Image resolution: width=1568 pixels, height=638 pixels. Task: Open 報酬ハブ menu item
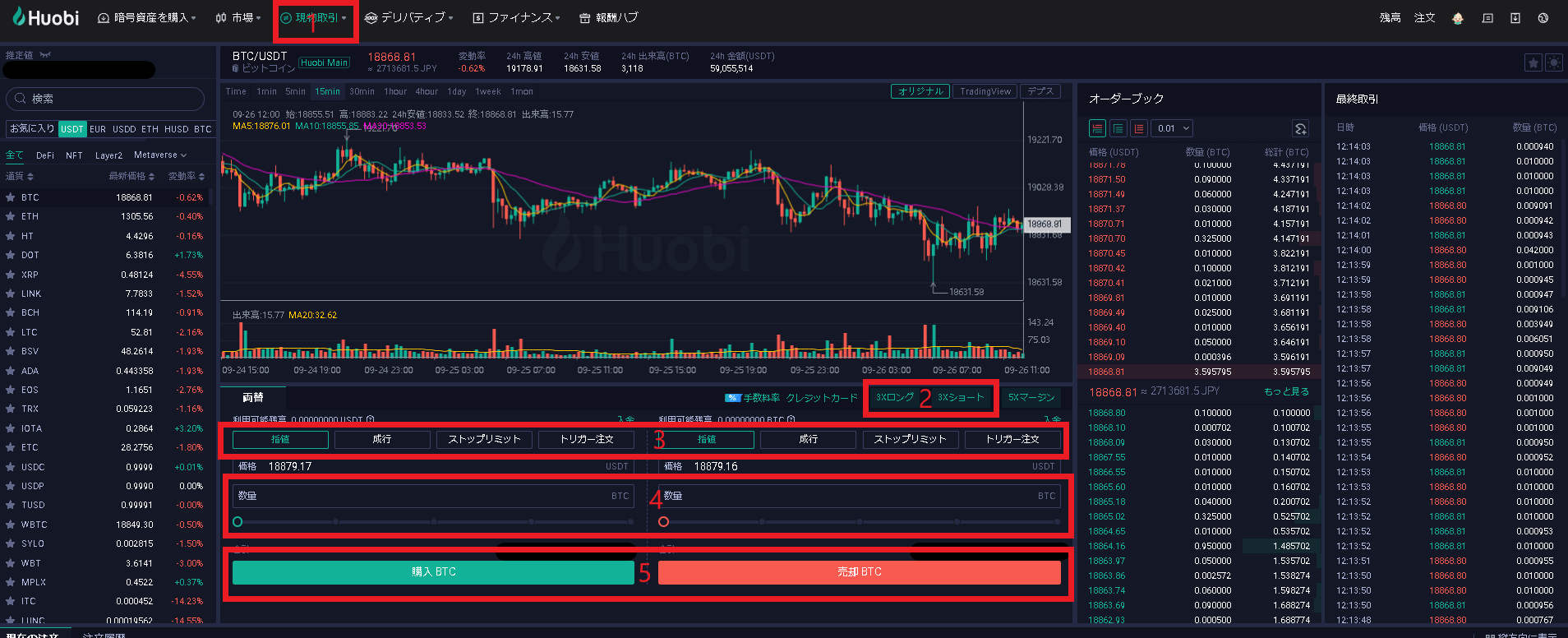[x=609, y=17]
